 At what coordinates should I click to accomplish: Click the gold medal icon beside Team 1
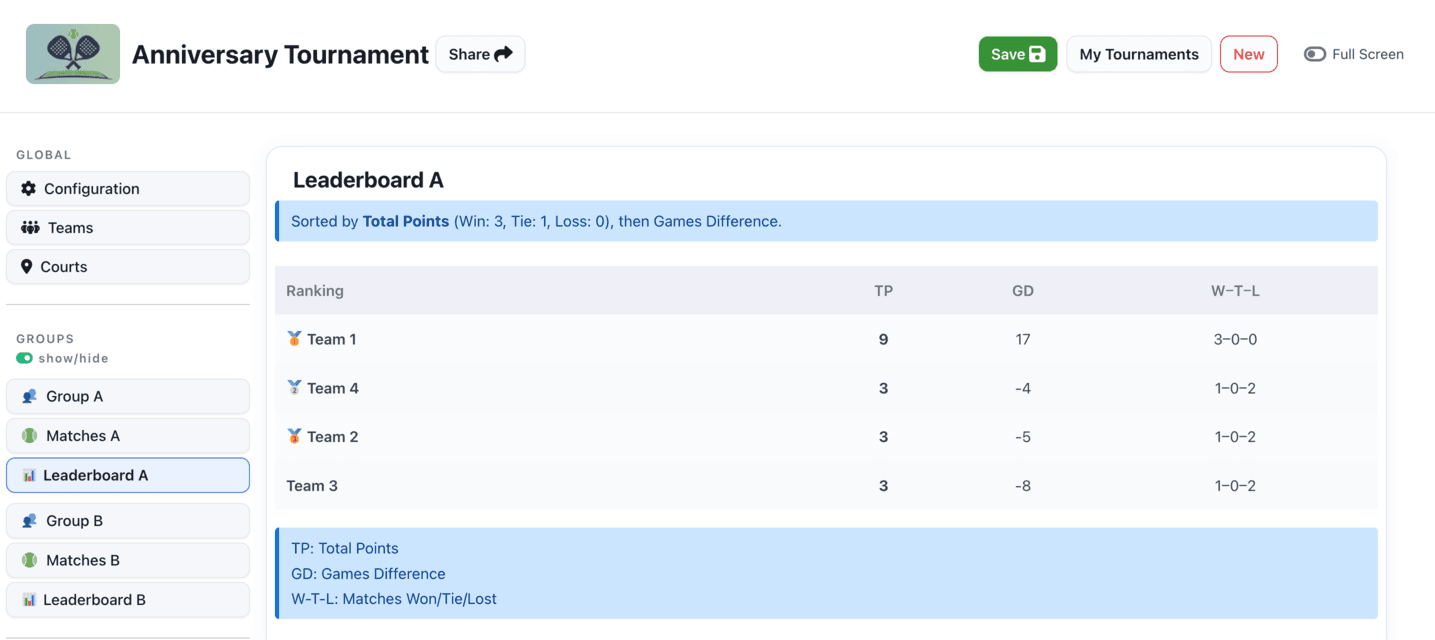pyautogui.click(x=296, y=338)
